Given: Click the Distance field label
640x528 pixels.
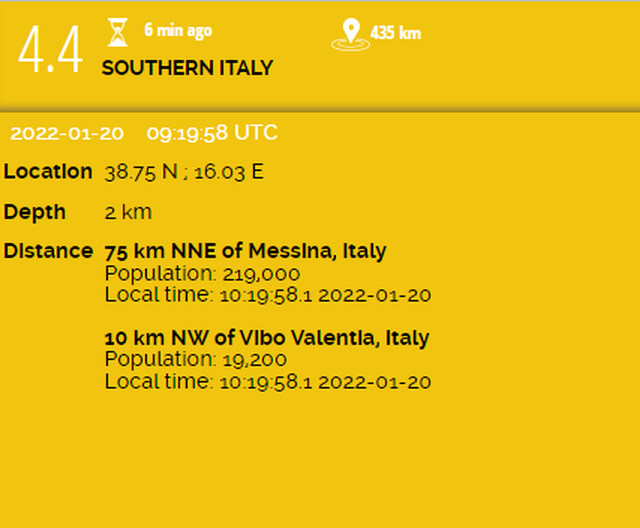Looking at the screenshot, I should pos(48,250).
